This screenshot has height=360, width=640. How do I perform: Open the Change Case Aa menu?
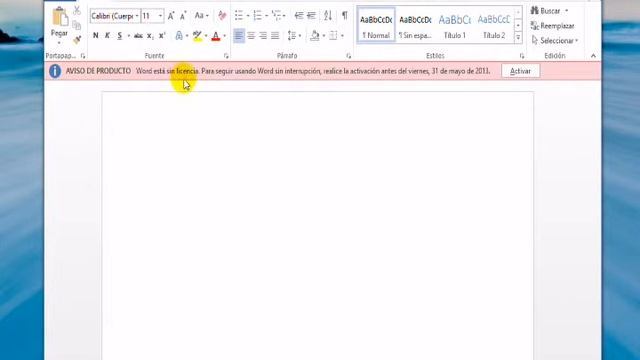click(x=201, y=16)
